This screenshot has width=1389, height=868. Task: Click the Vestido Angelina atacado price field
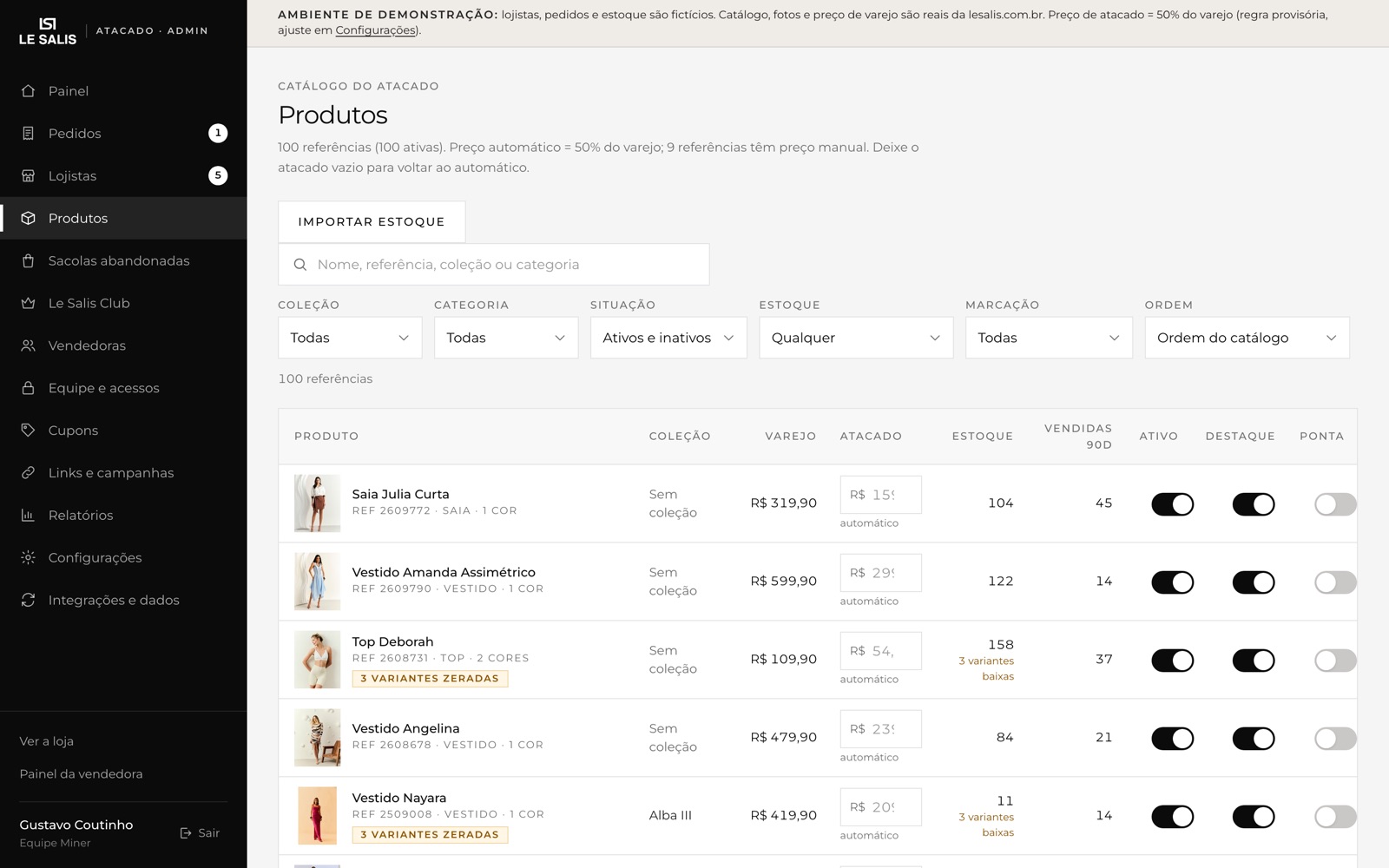[x=880, y=729]
